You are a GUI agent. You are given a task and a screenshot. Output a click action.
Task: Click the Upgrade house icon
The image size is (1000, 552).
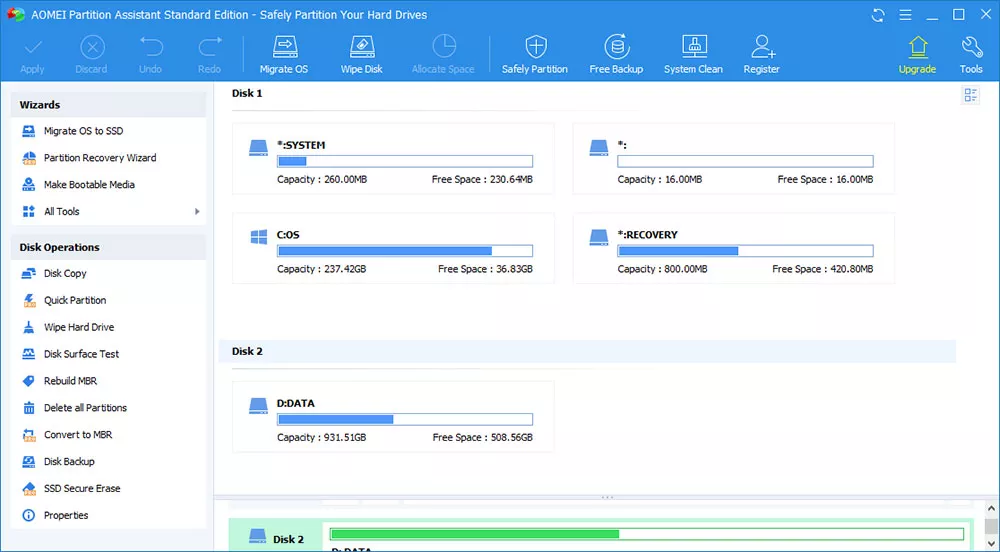coord(918,47)
